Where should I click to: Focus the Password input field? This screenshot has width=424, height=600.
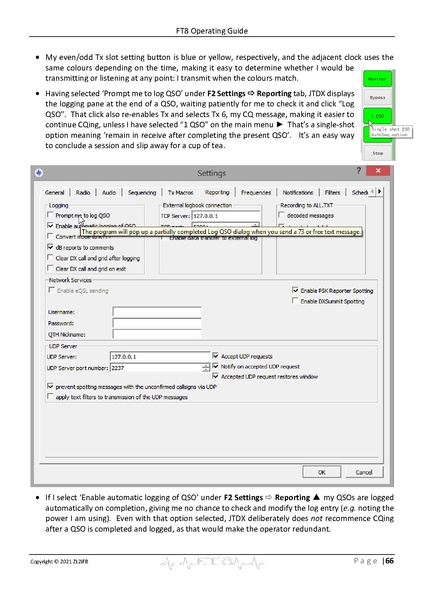[x=157, y=323]
